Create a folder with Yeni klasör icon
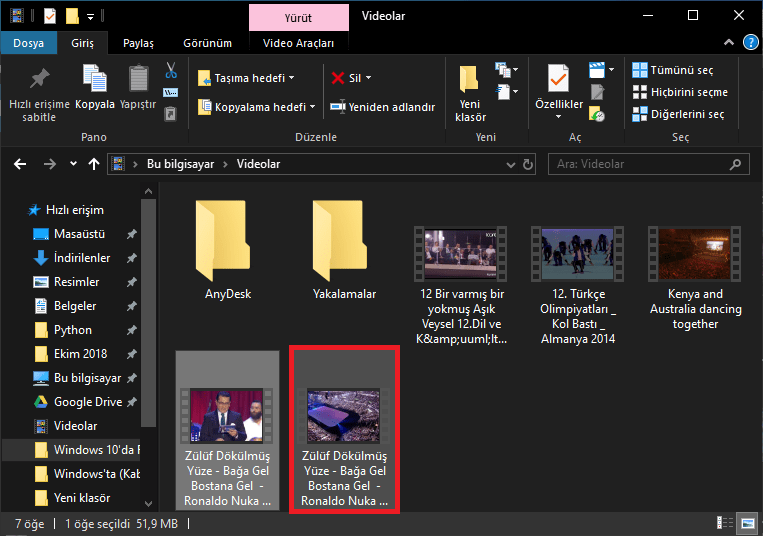This screenshot has width=763, height=536. pyautogui.click(x=470, y=80)
